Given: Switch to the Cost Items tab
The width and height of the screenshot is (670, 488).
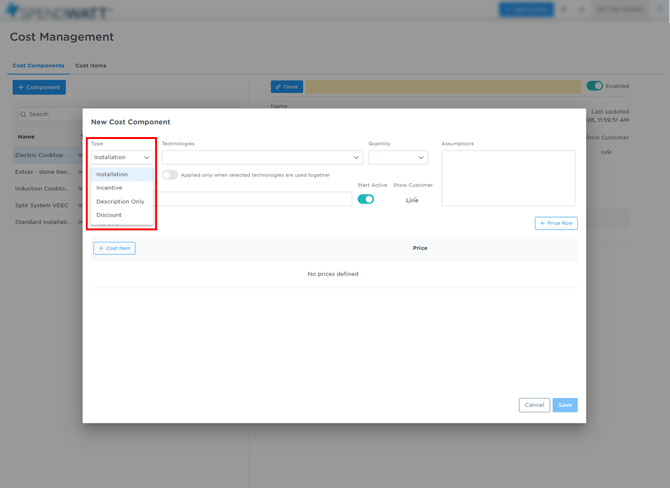Looking at the screenshot, I should tap(91, 66).
